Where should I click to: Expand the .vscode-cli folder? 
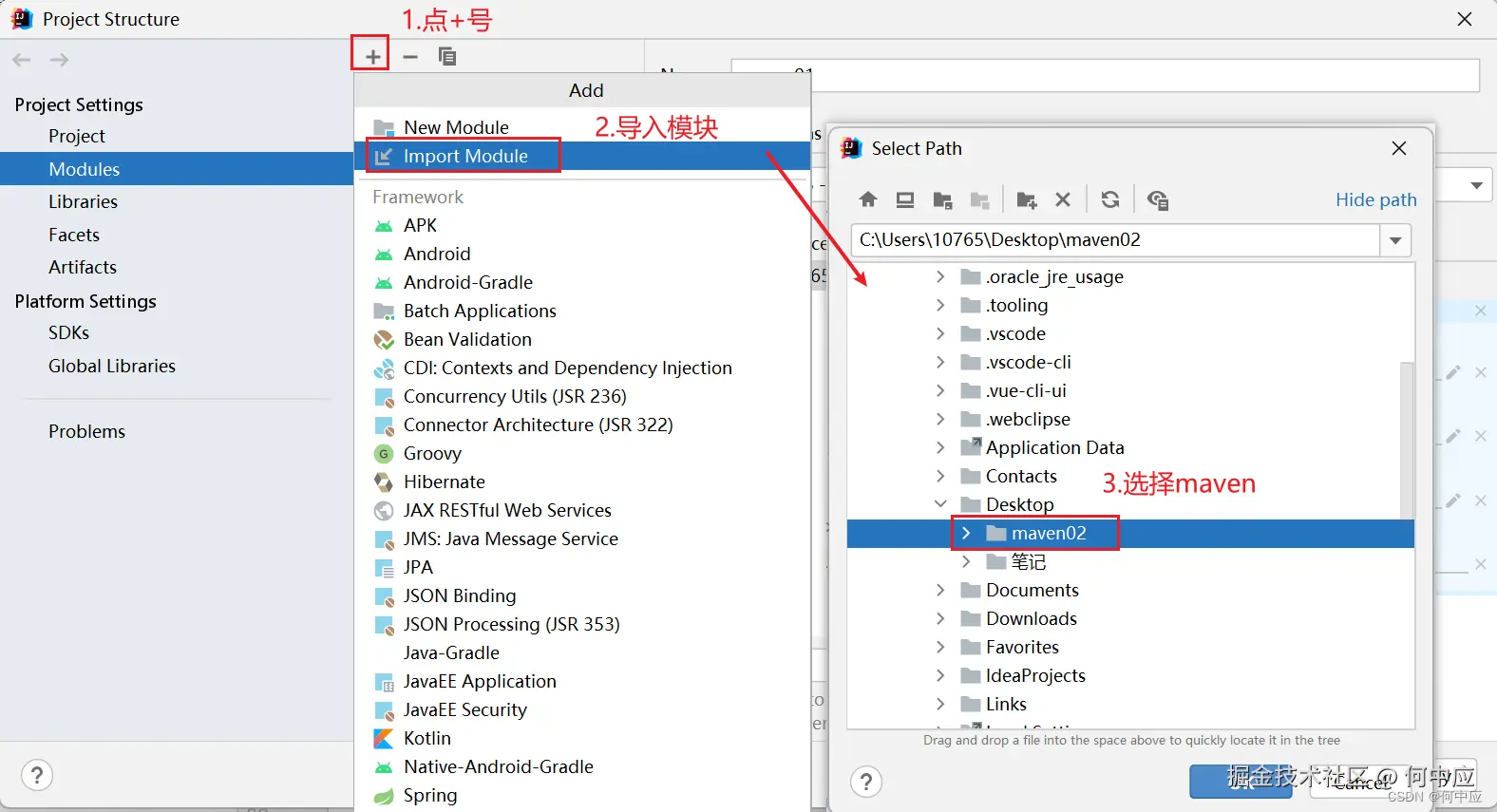coord(940,362)
